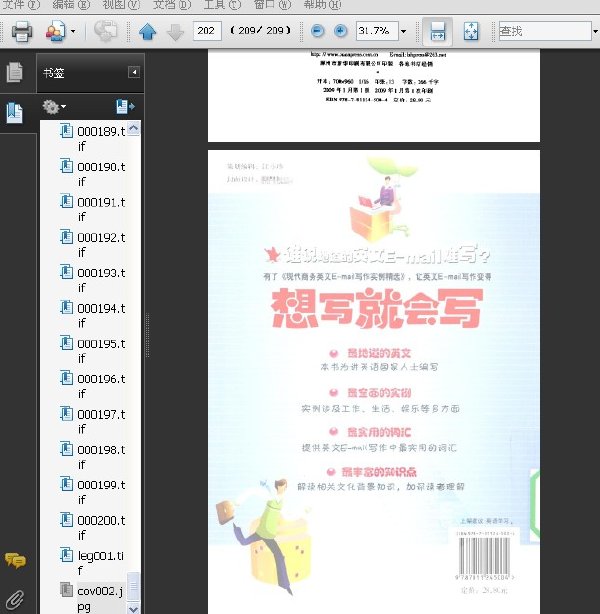
Task: Zoom out with the minus button
Action: (x=317, y=31)
